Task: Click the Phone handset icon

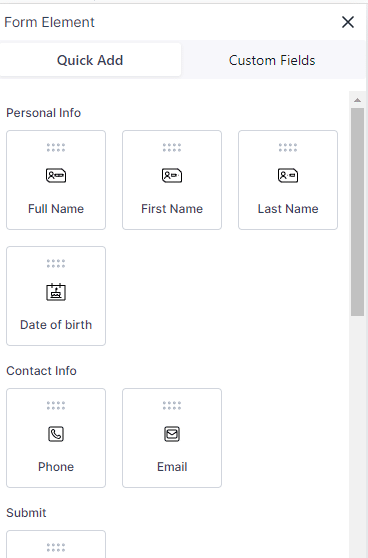Action: pos(56,434)
